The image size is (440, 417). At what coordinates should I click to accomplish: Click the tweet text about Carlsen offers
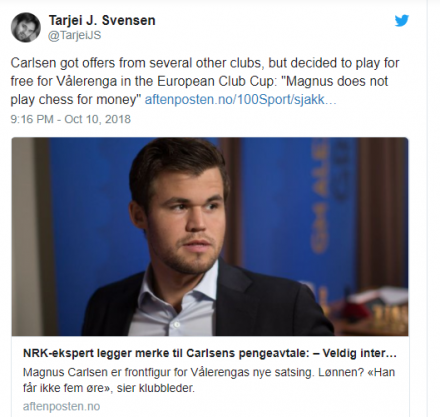point(205,81)
